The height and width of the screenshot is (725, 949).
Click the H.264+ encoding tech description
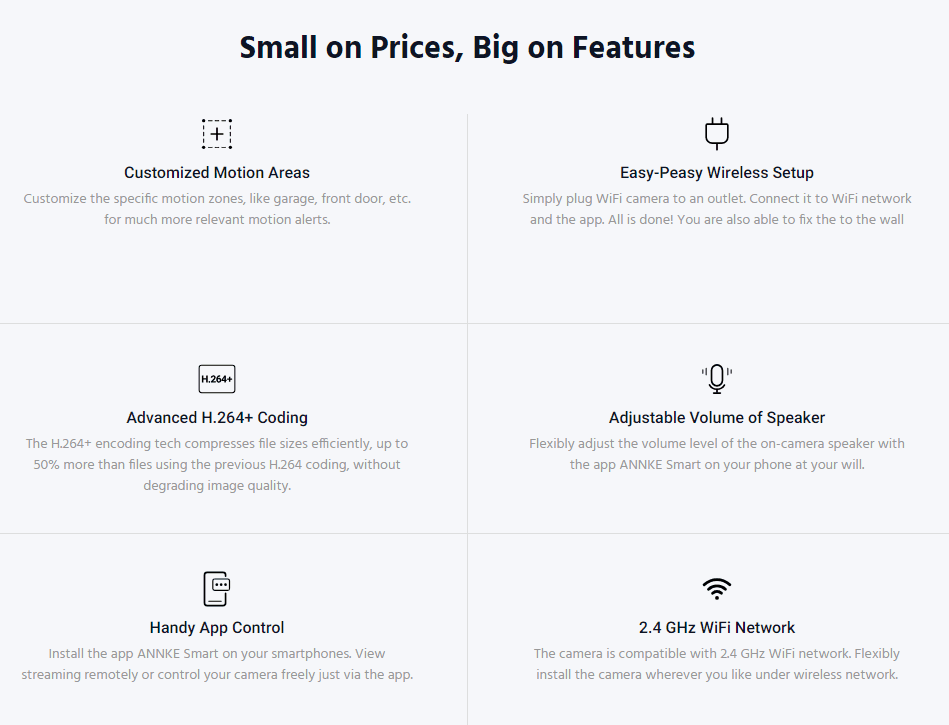pyautogui.click(x=217, y=464)
